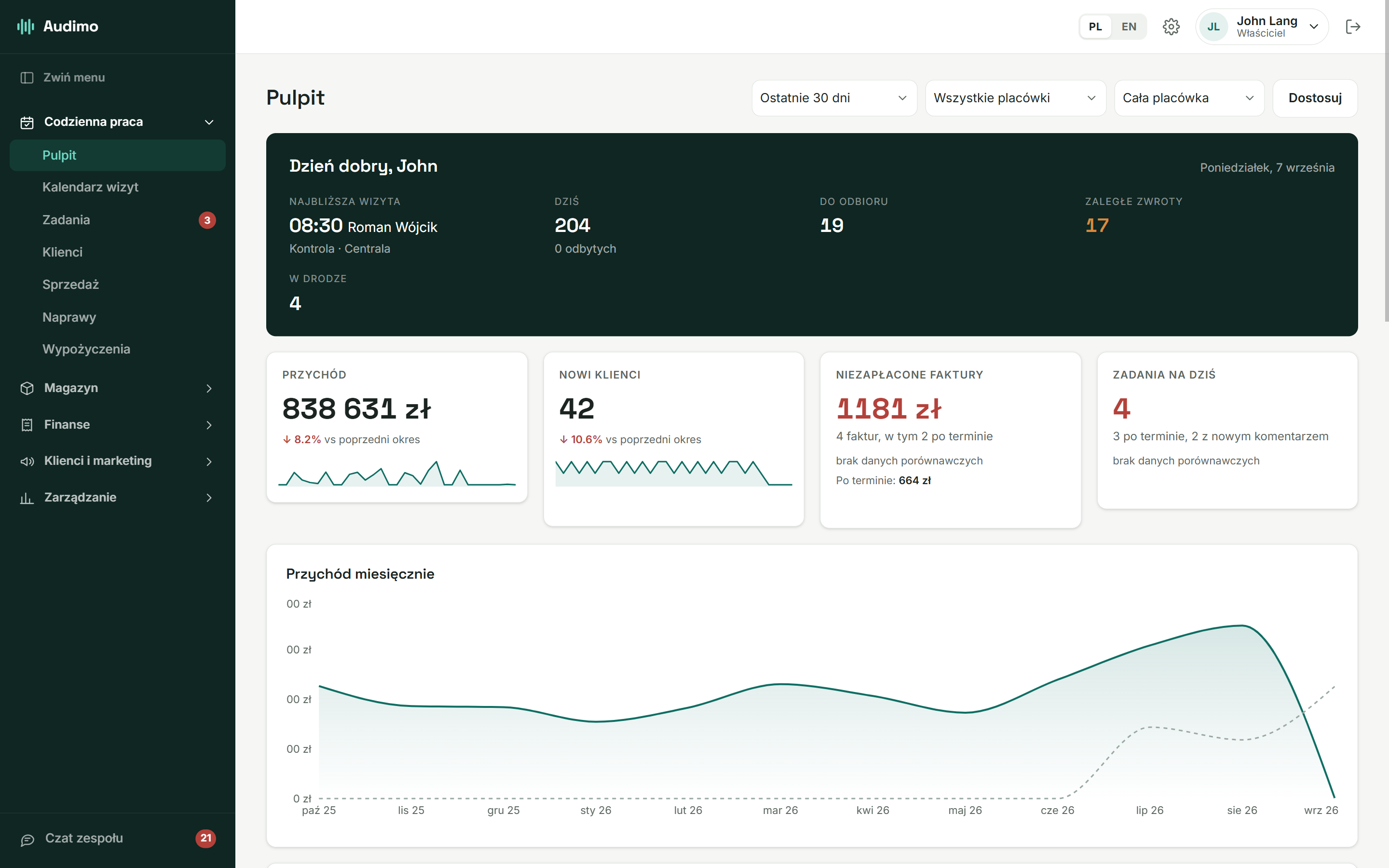Switch language to EN

(x=1129, y=27)
